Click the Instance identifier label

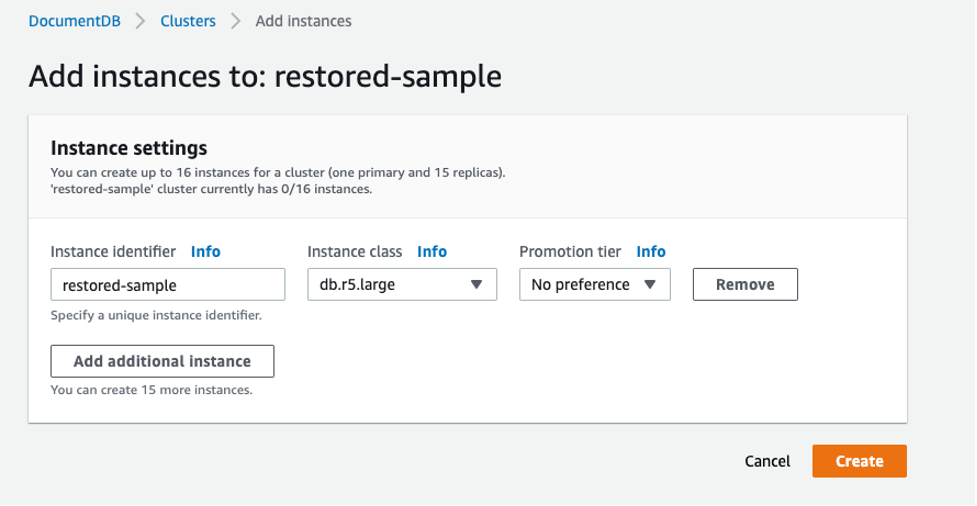(x=113, y=251)
